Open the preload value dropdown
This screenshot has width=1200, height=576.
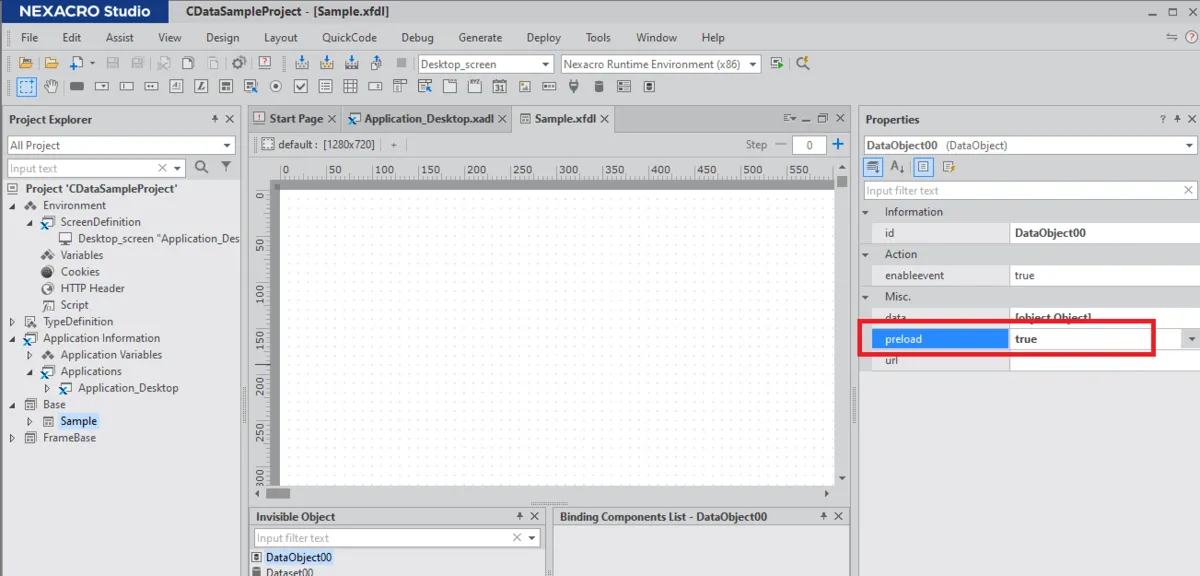point(1190,339)
